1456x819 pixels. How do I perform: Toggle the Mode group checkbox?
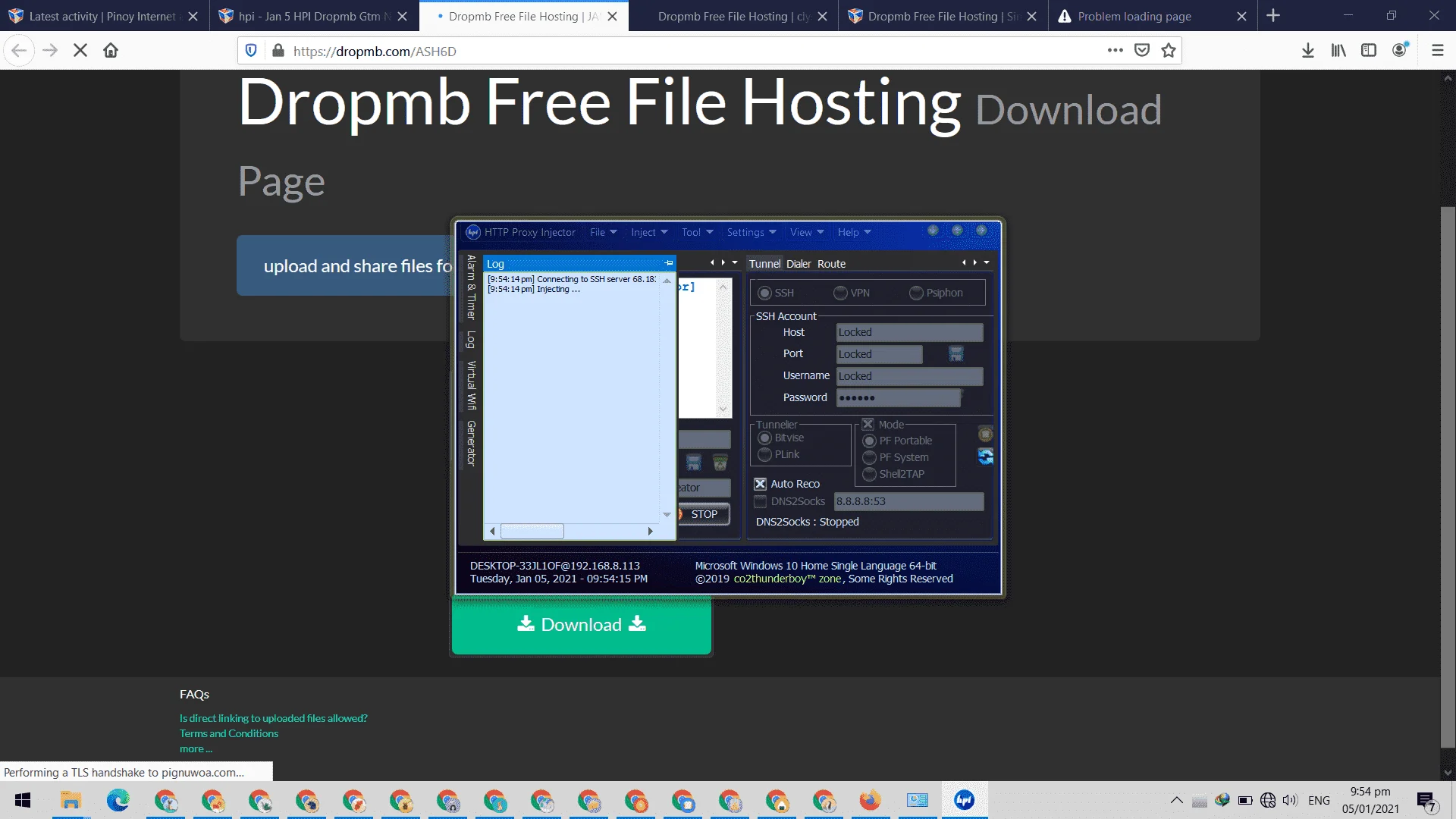click(x=868, y=424)
